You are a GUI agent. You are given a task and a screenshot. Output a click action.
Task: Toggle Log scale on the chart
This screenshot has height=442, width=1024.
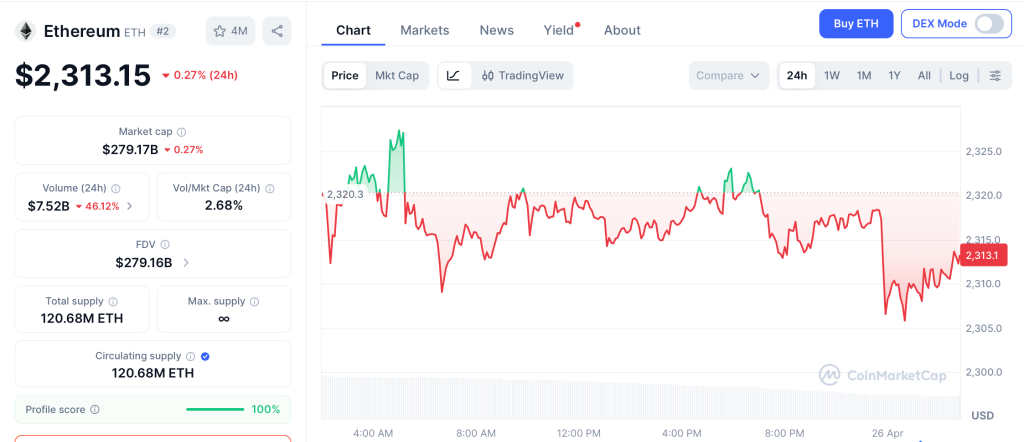pos(959,76)
